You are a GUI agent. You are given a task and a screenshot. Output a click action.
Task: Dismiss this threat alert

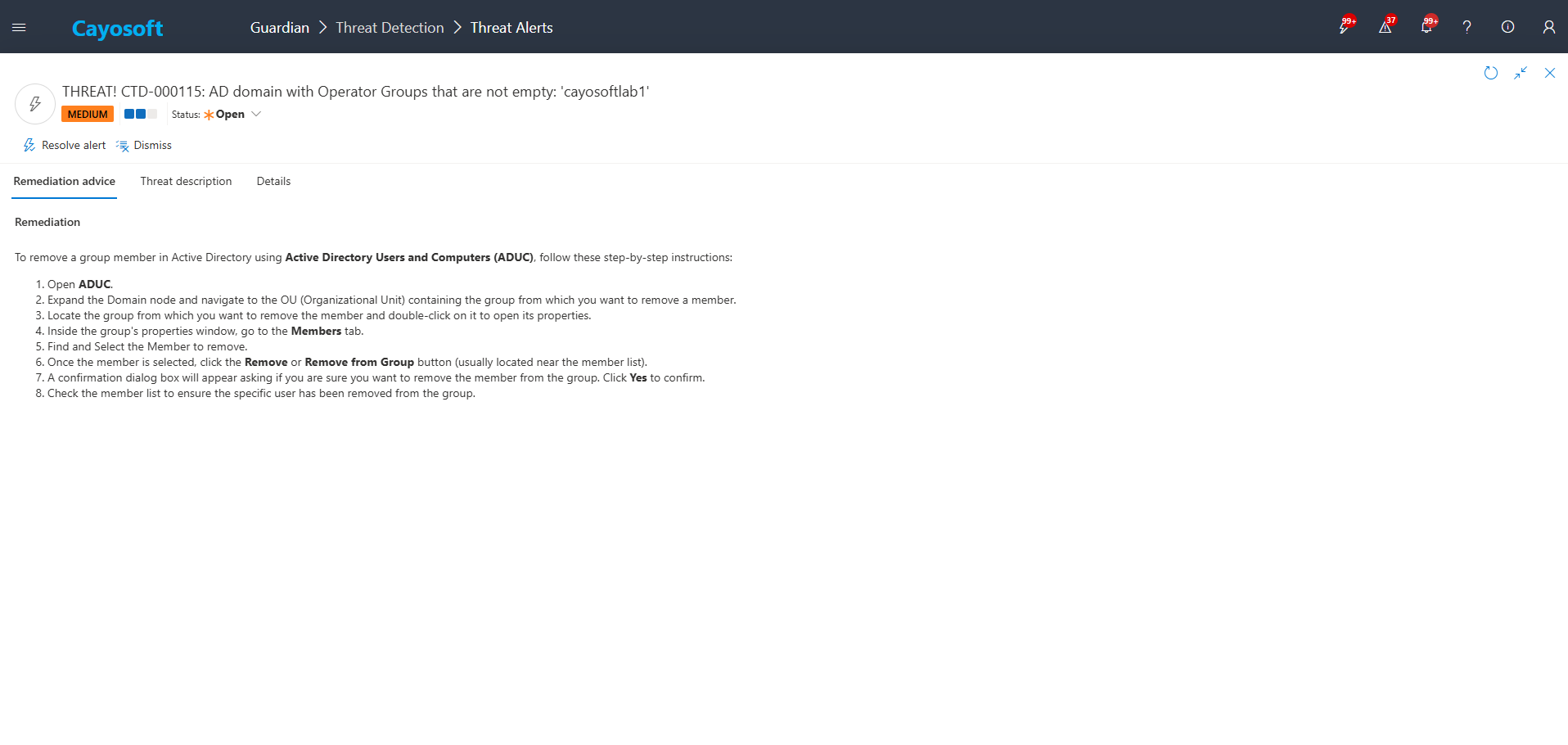pyautogui.click(x=144, y=145)
